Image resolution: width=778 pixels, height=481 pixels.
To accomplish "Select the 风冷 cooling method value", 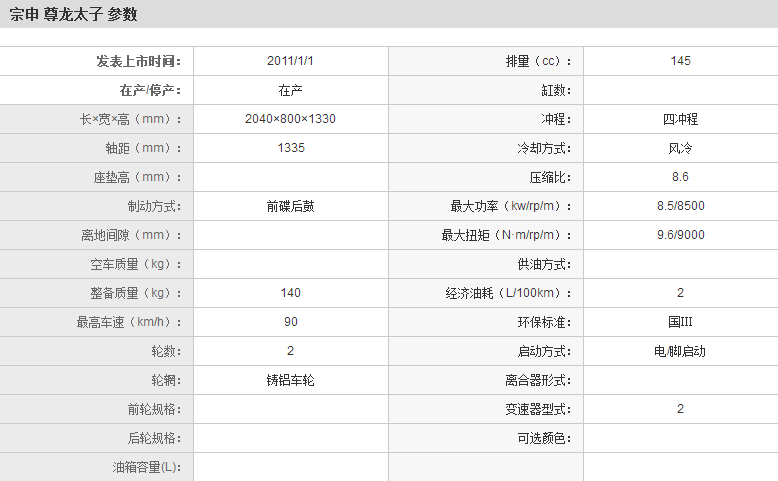I will pos(680,148).
